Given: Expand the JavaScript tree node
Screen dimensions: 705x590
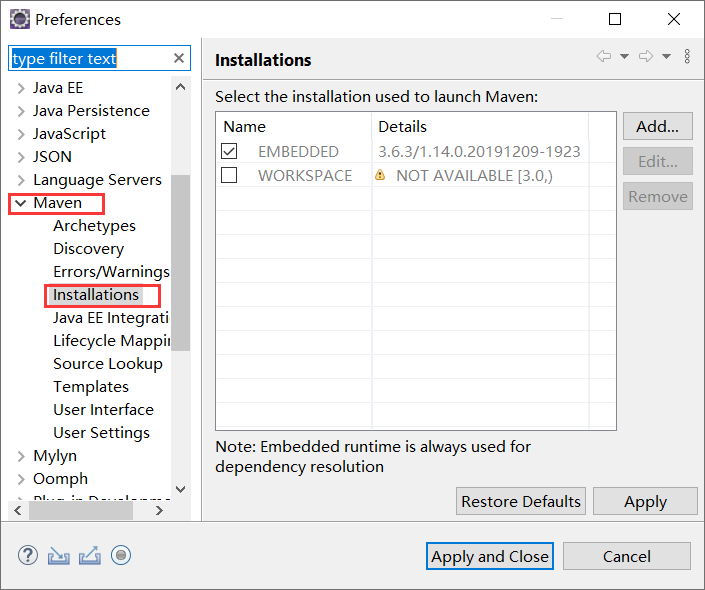Looking at the screenshot, I should click(x=21, y=134).
